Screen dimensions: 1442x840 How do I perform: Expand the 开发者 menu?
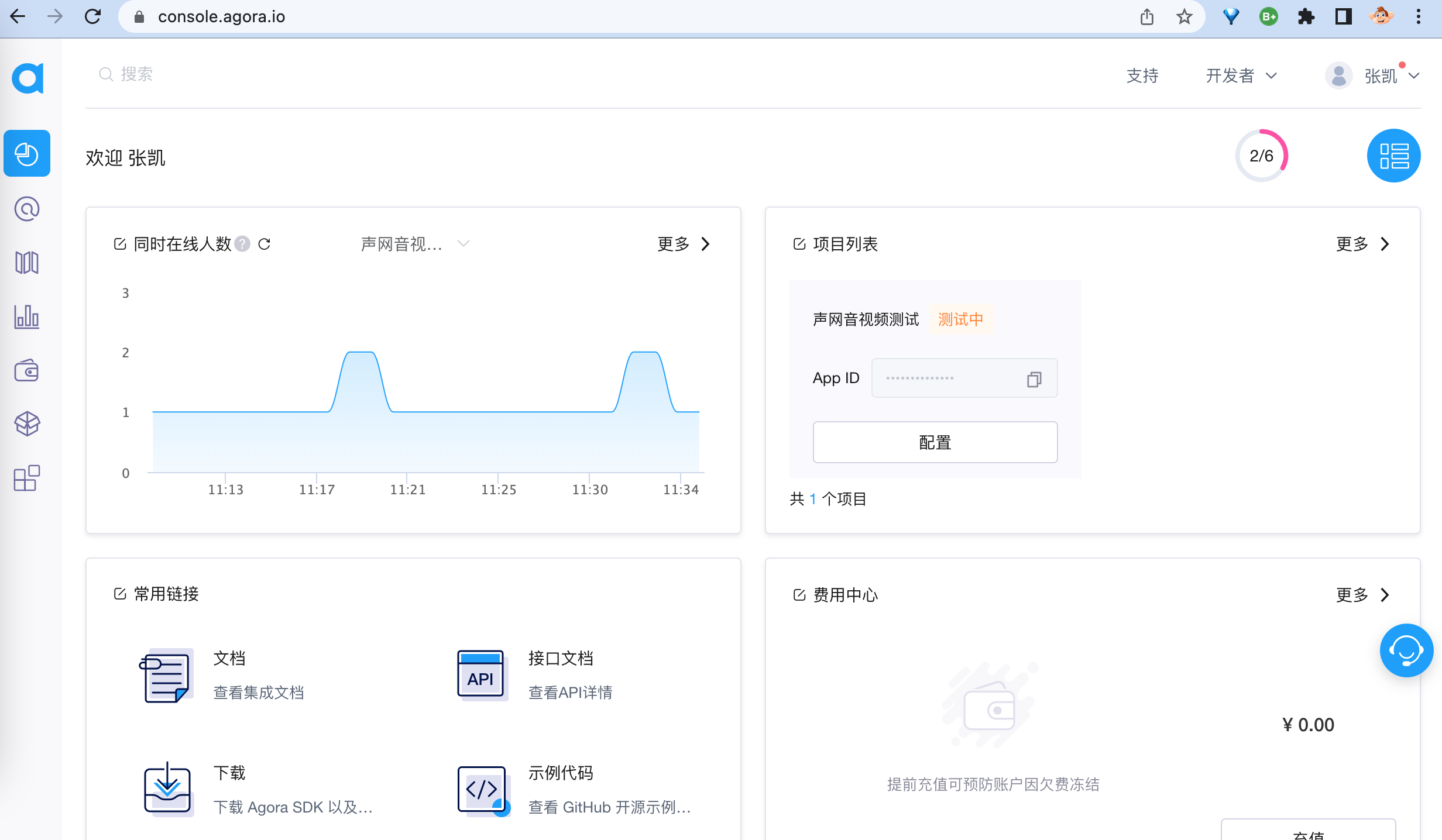pyautogui.click(x=1241, y=76)
